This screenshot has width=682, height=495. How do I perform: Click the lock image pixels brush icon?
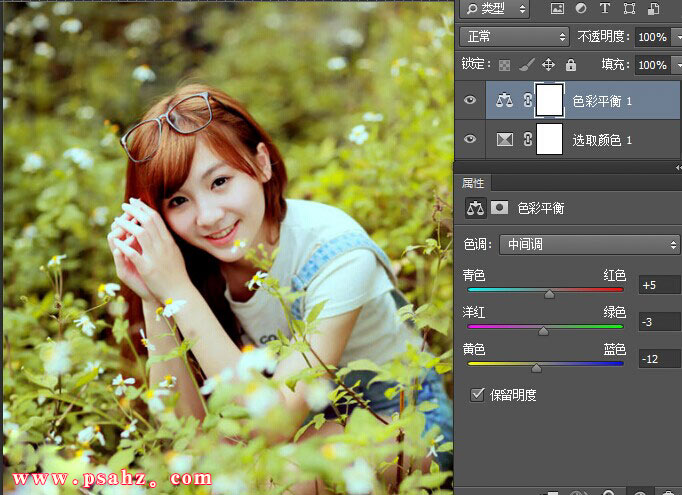coord(528,64)
